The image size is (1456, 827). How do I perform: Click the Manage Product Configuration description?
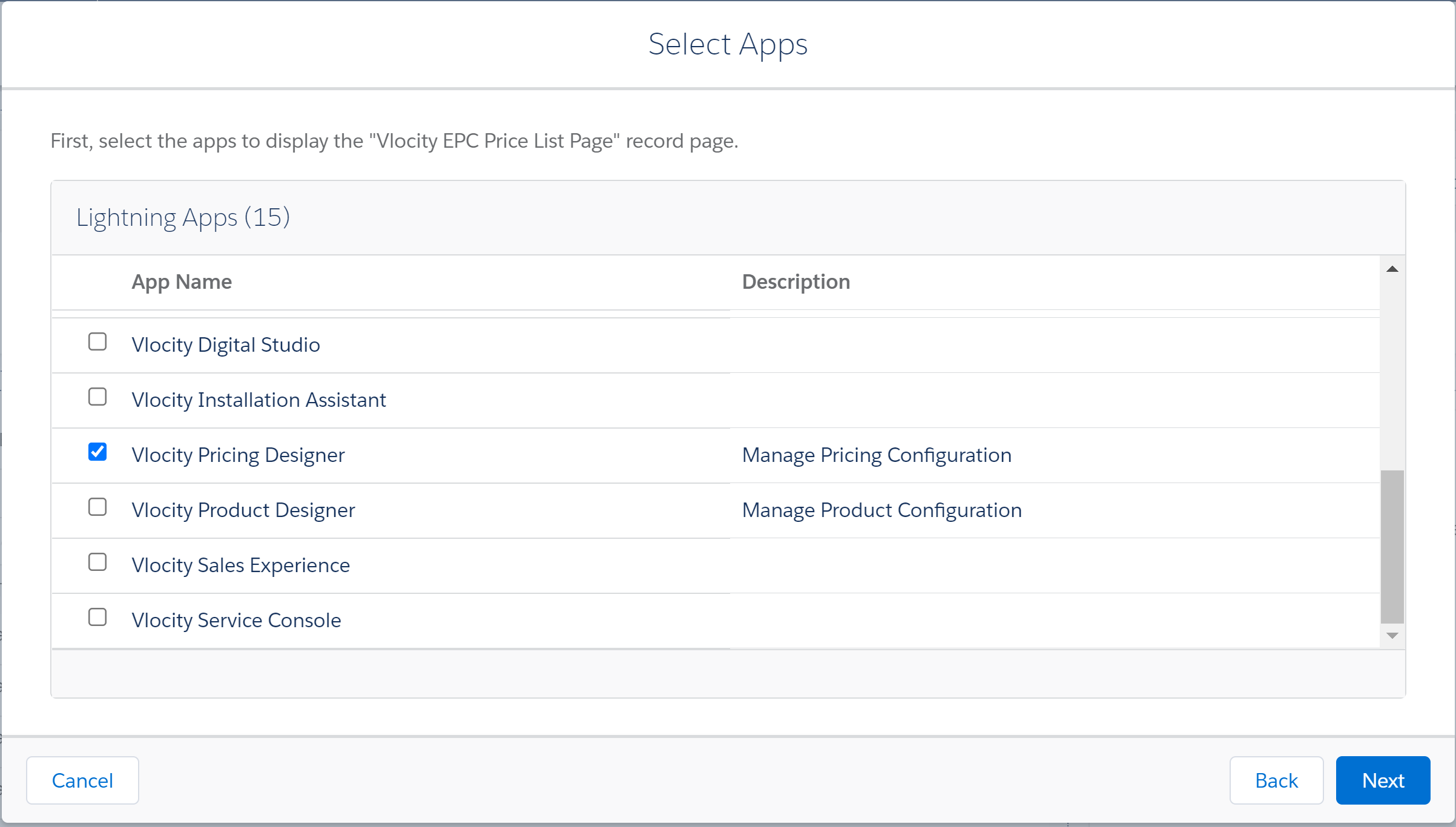[882, 510]
